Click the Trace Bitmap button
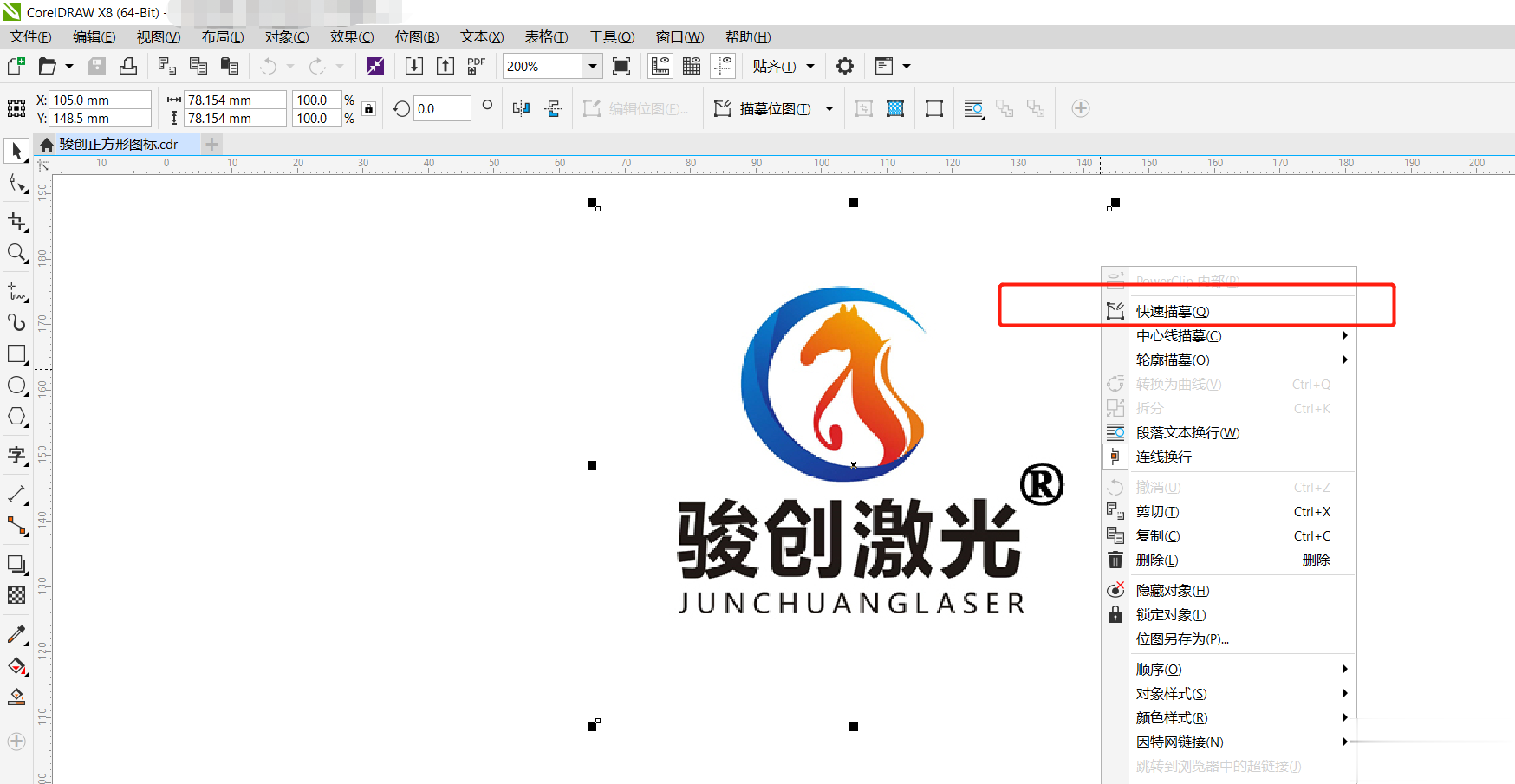Viewport: 1515px width, 784px height. [763, 108]
